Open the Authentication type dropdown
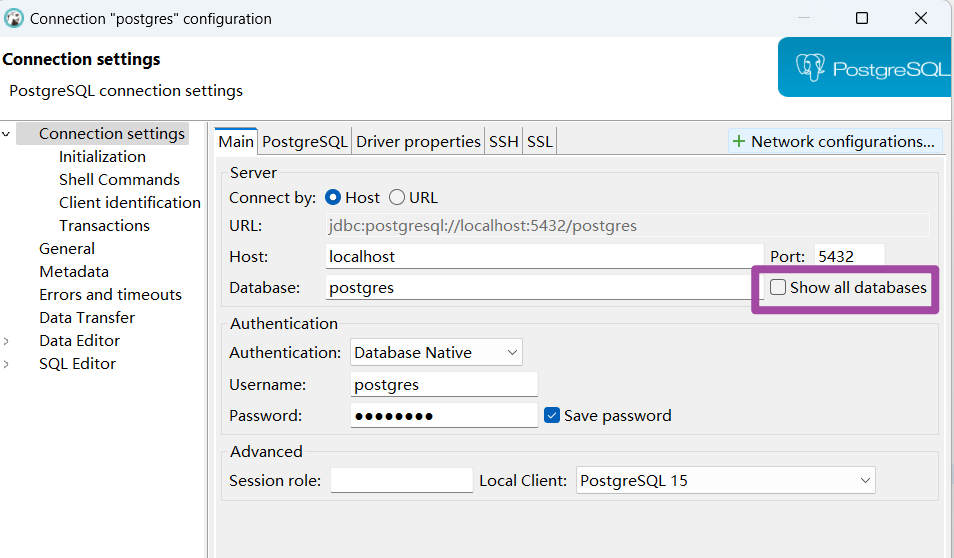The image size is (954, 558). tap(436, 352)
